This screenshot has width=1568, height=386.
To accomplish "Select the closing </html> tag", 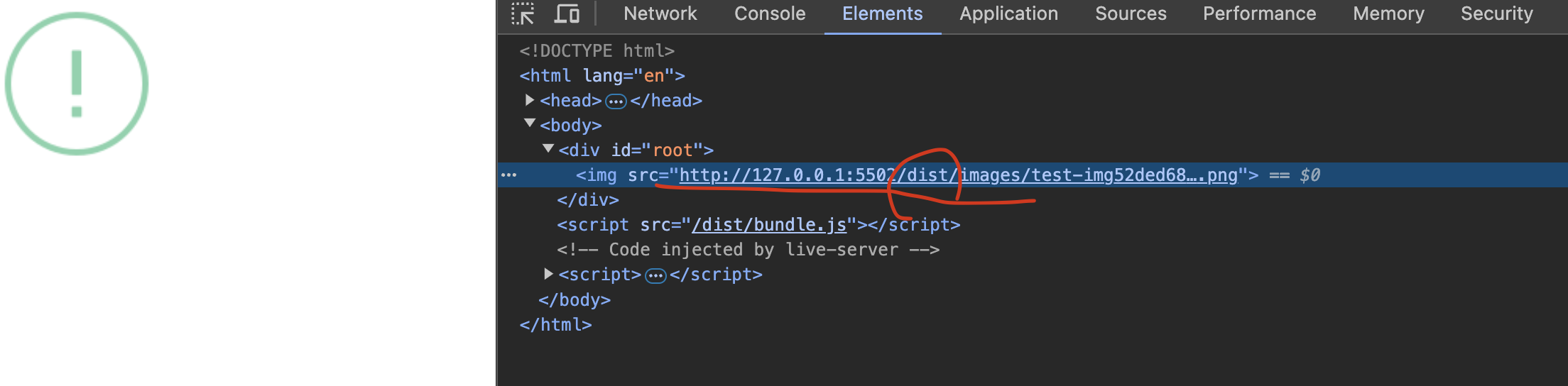I will 555,325.
